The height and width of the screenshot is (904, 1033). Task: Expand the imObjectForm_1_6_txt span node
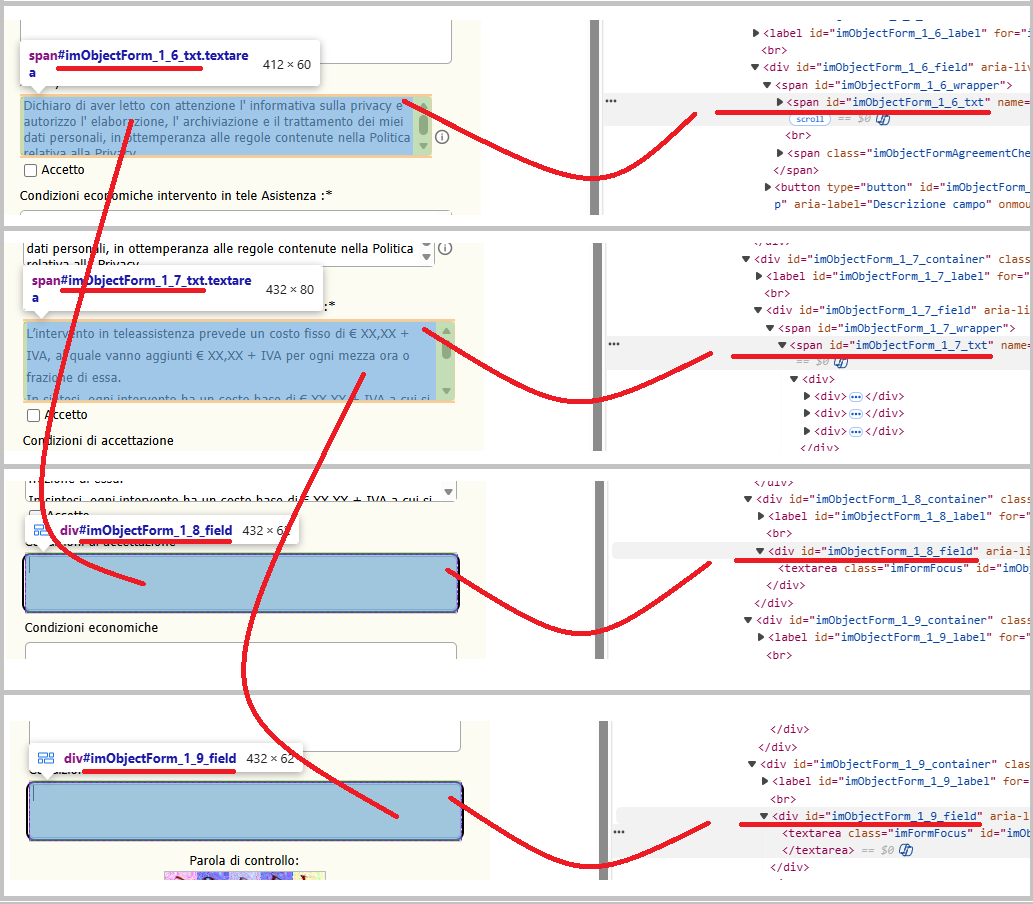click(780, 102)
